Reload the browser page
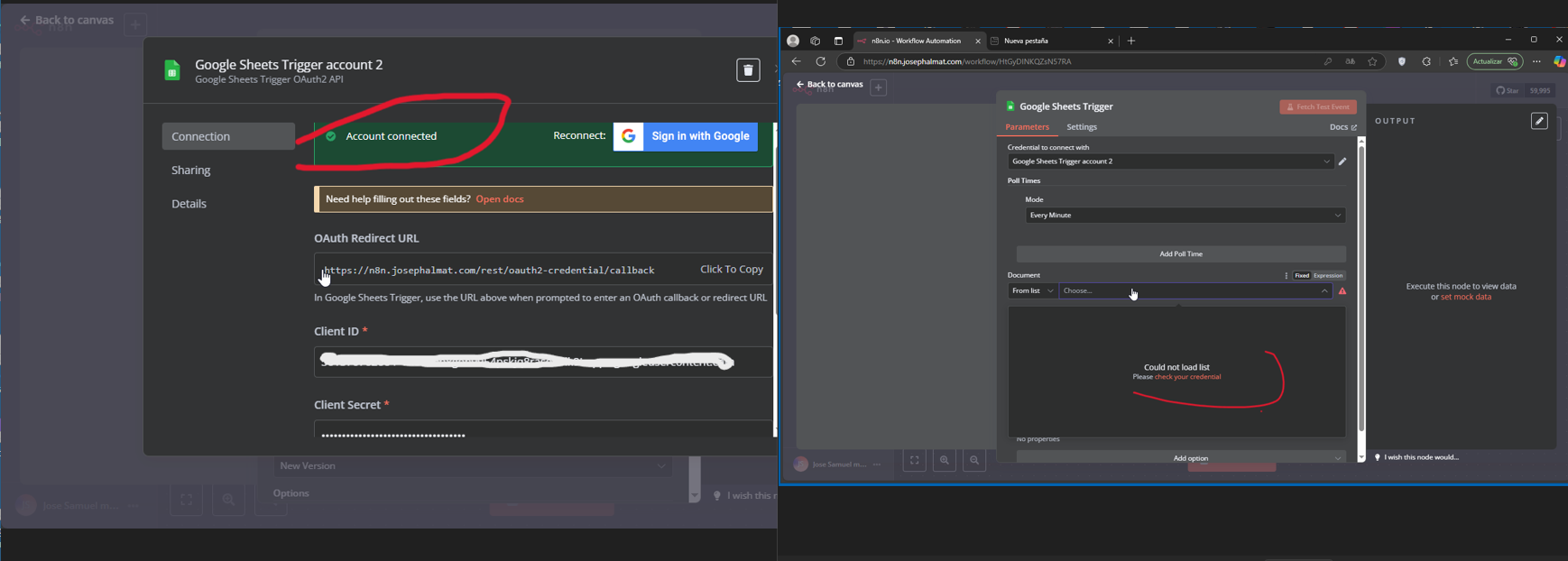 pos(821,61)
